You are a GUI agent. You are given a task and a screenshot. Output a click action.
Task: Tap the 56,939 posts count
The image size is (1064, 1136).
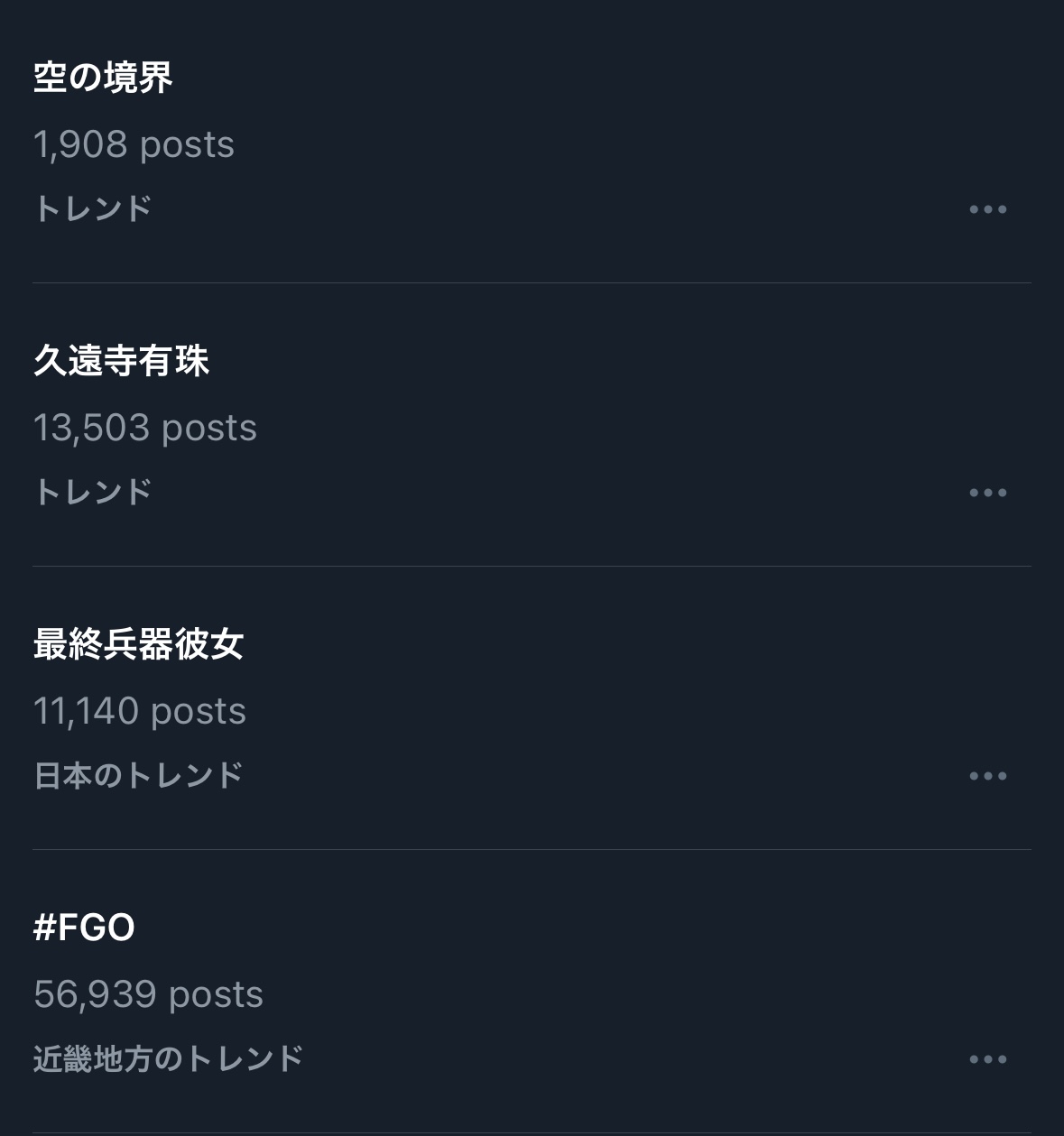tap(148, 994)
